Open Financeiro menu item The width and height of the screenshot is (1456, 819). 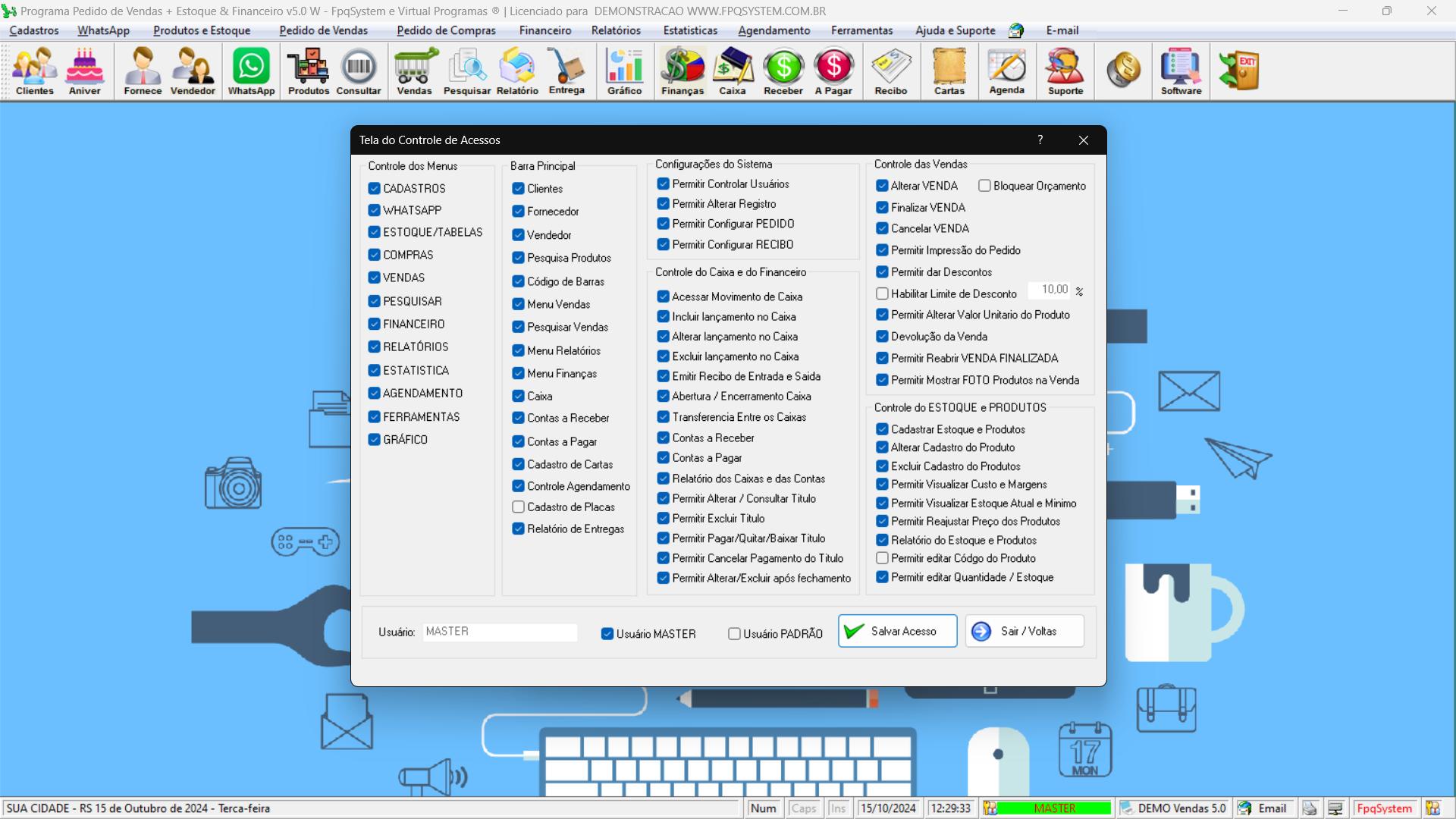tap(545, 30)
